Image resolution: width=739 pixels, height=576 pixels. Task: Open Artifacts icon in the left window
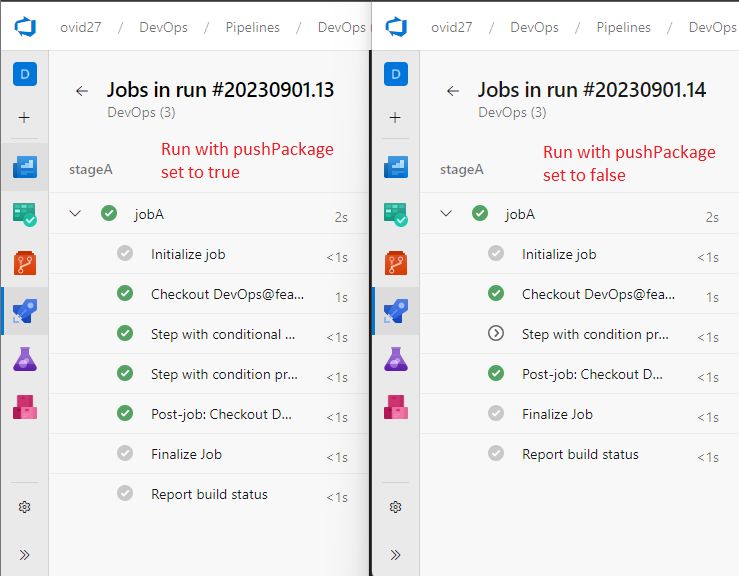pyautogui.click(x=25, y=407)
